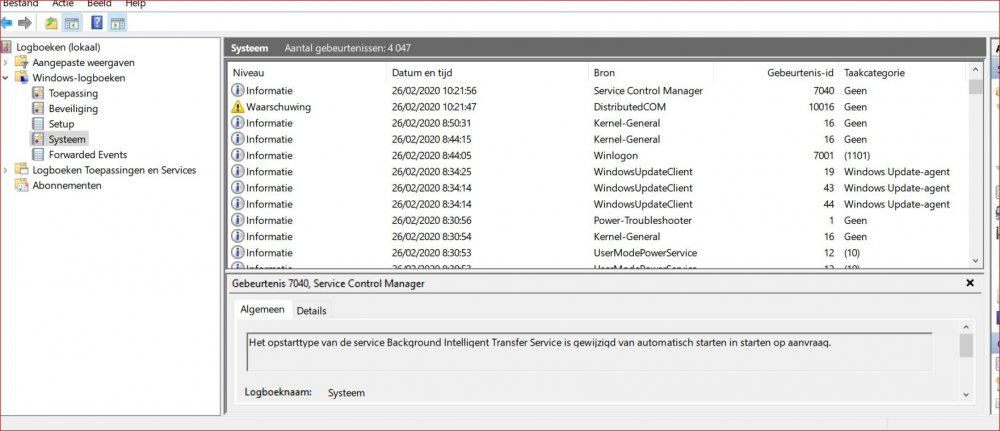Switch to the Details tab

pyautogui.click(x=311, y=310)
